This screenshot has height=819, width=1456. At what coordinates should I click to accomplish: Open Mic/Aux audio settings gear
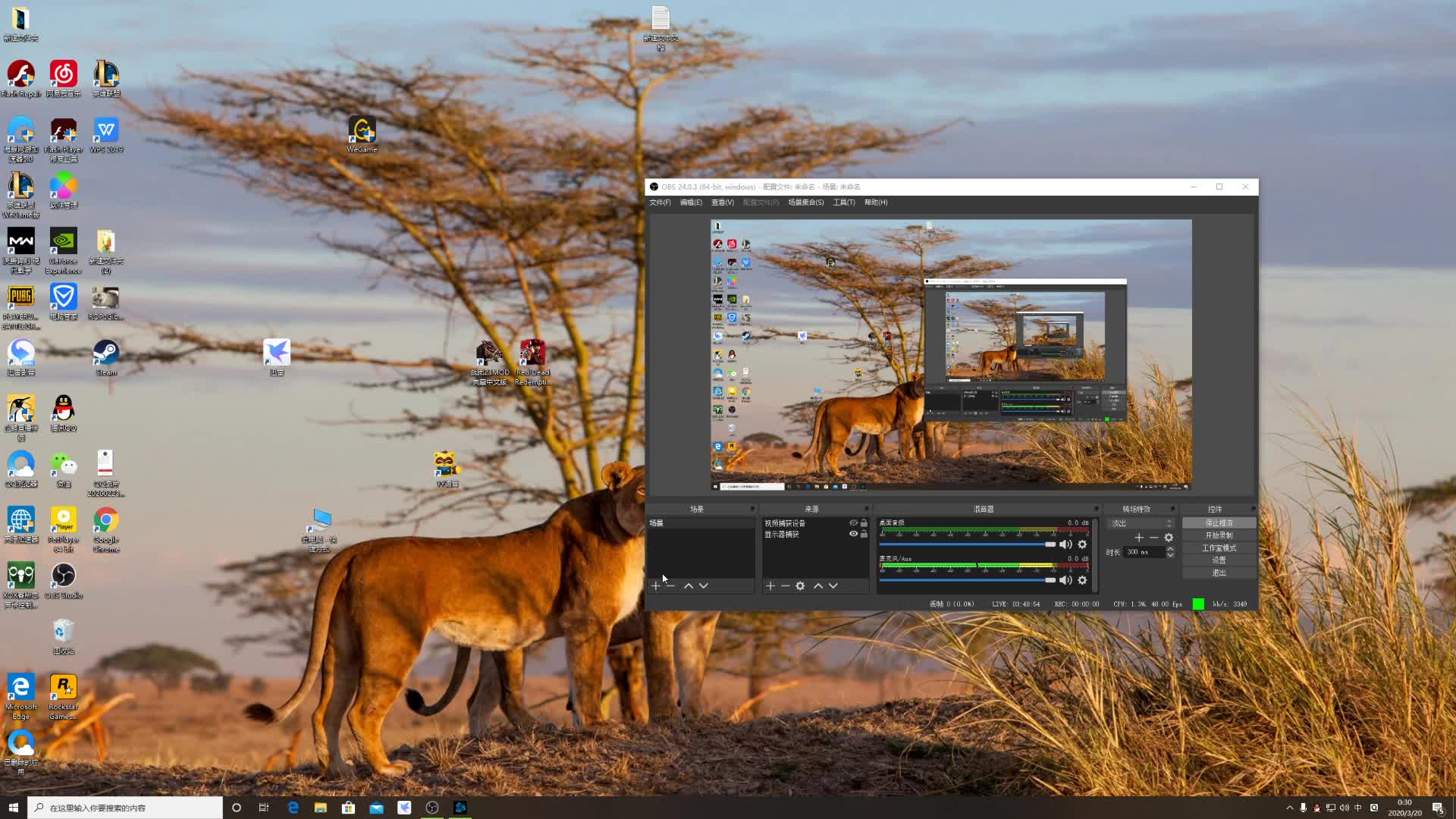tap(1082, 580)
